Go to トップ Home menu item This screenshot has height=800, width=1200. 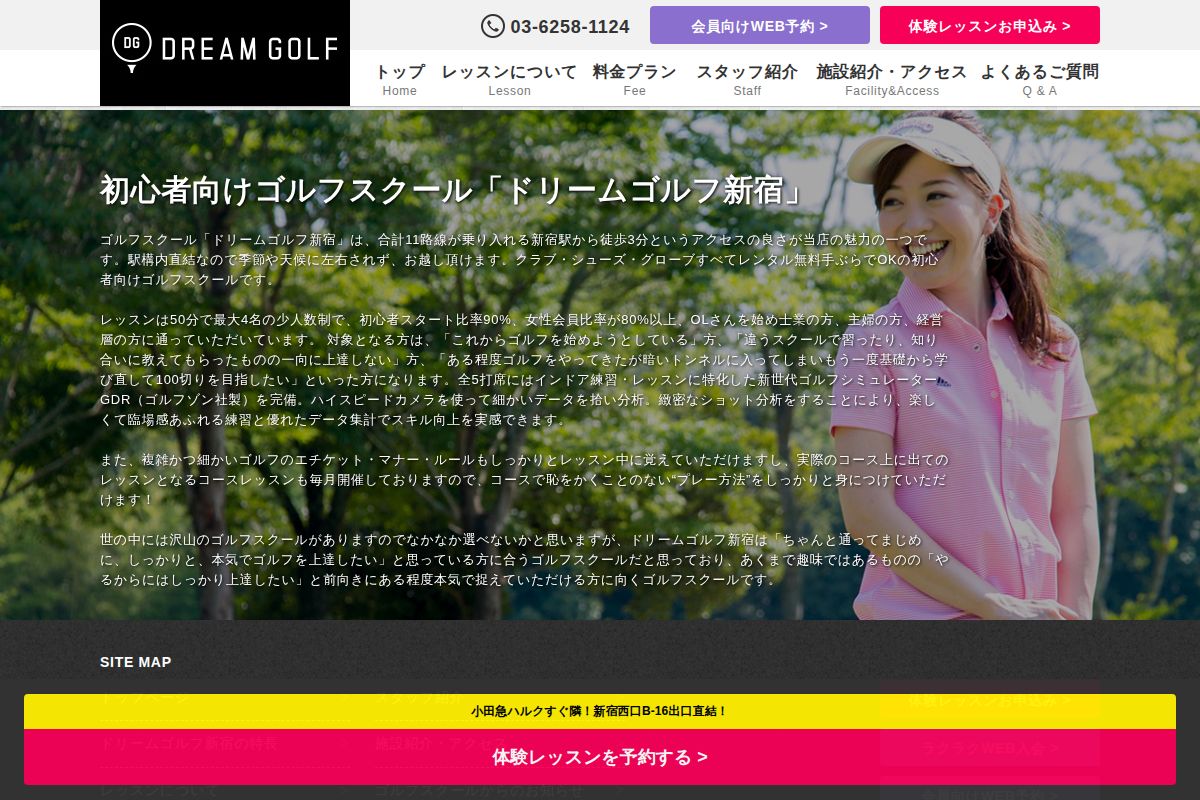pos(400,80)
